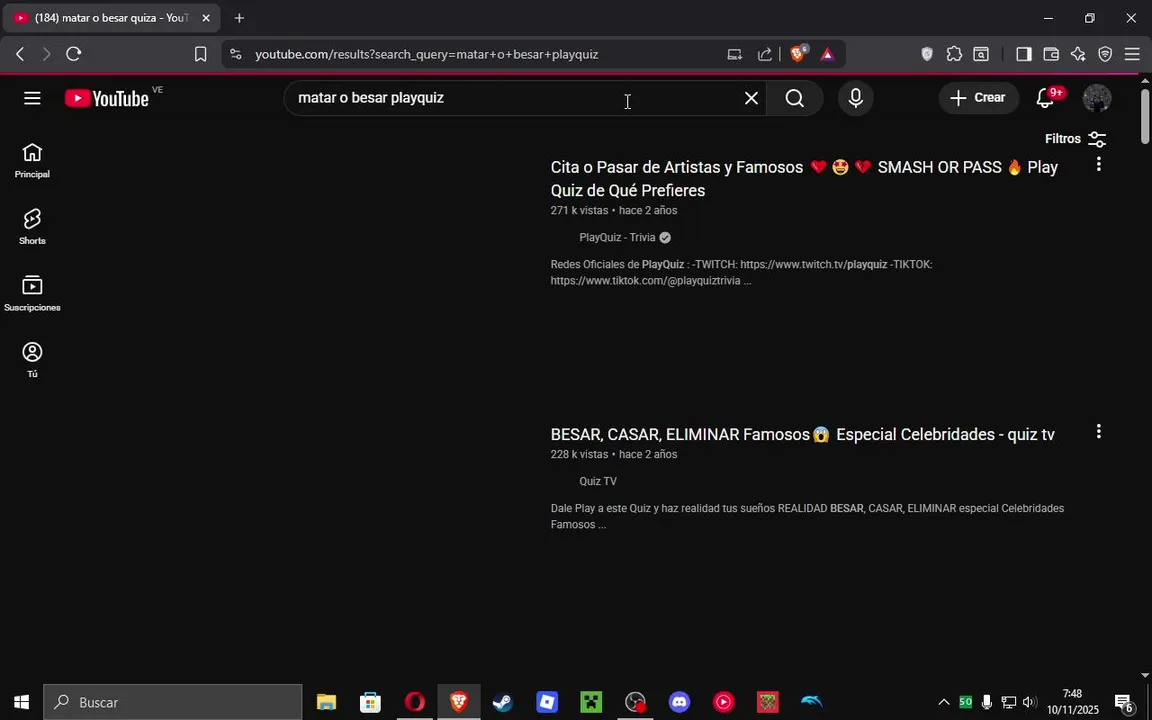Open the BESAR, CASAR, ELIMINAR Famosos video
Viewport: 1152px width, 720px height.
[x=802, y=434]
